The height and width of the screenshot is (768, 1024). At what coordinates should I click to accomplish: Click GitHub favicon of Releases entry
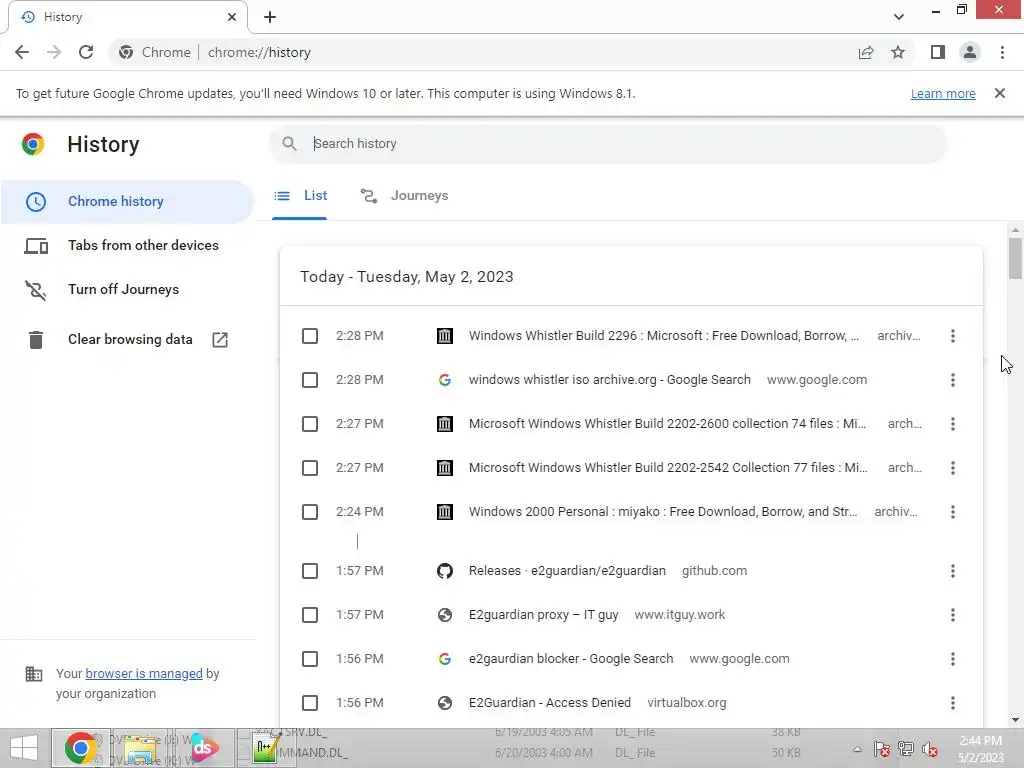pos(445,571)
